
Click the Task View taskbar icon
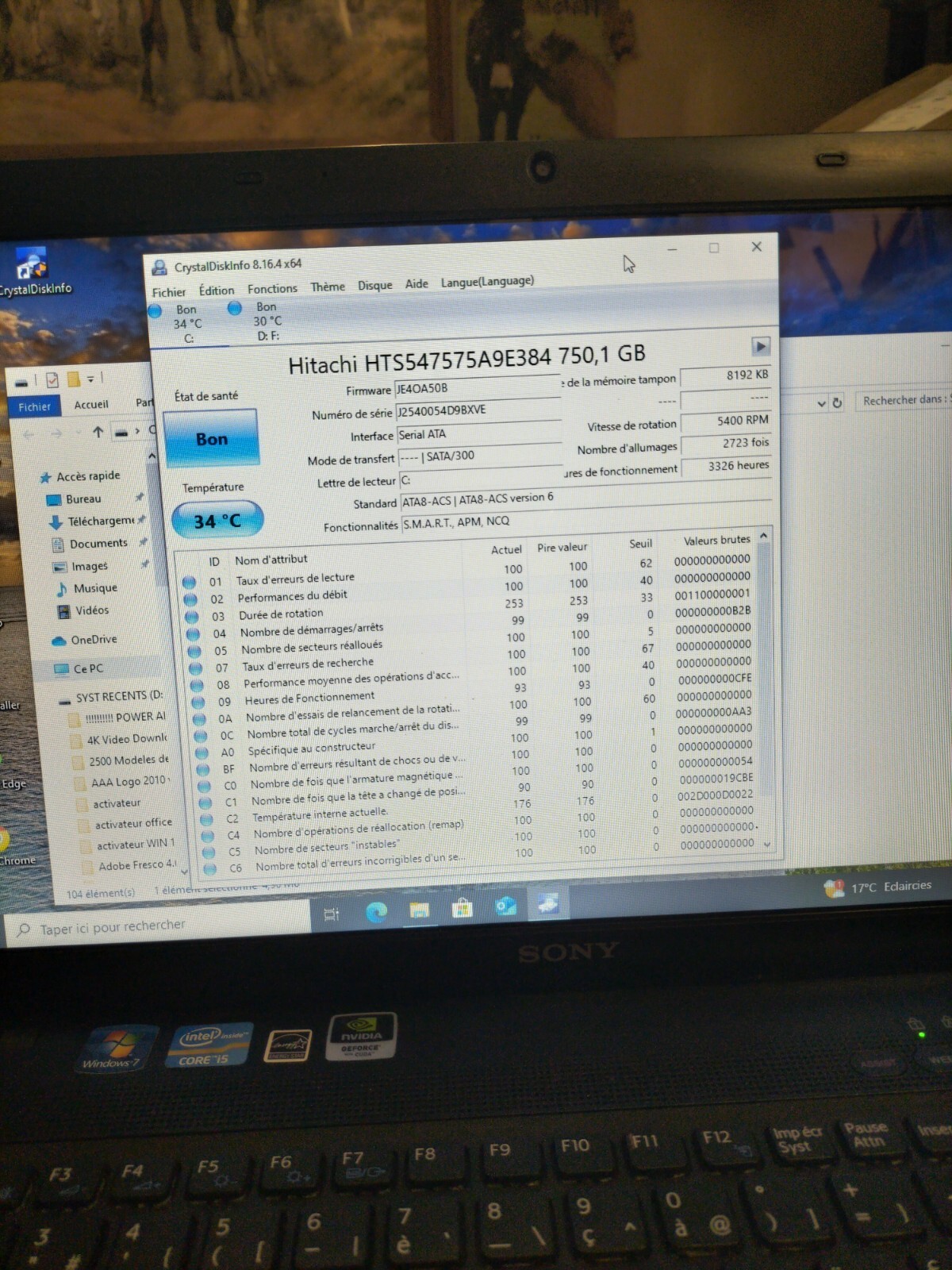(332, 914)
